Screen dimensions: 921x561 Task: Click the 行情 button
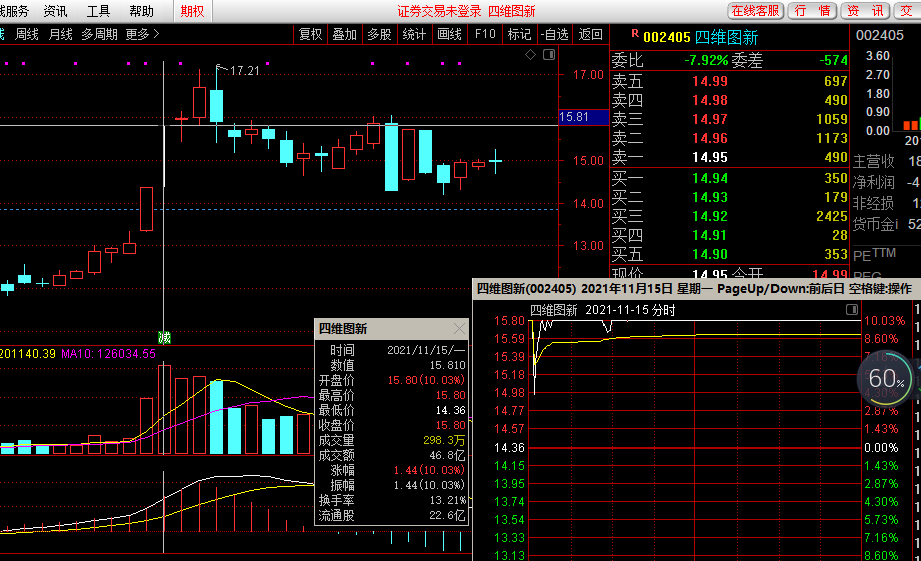812,11
